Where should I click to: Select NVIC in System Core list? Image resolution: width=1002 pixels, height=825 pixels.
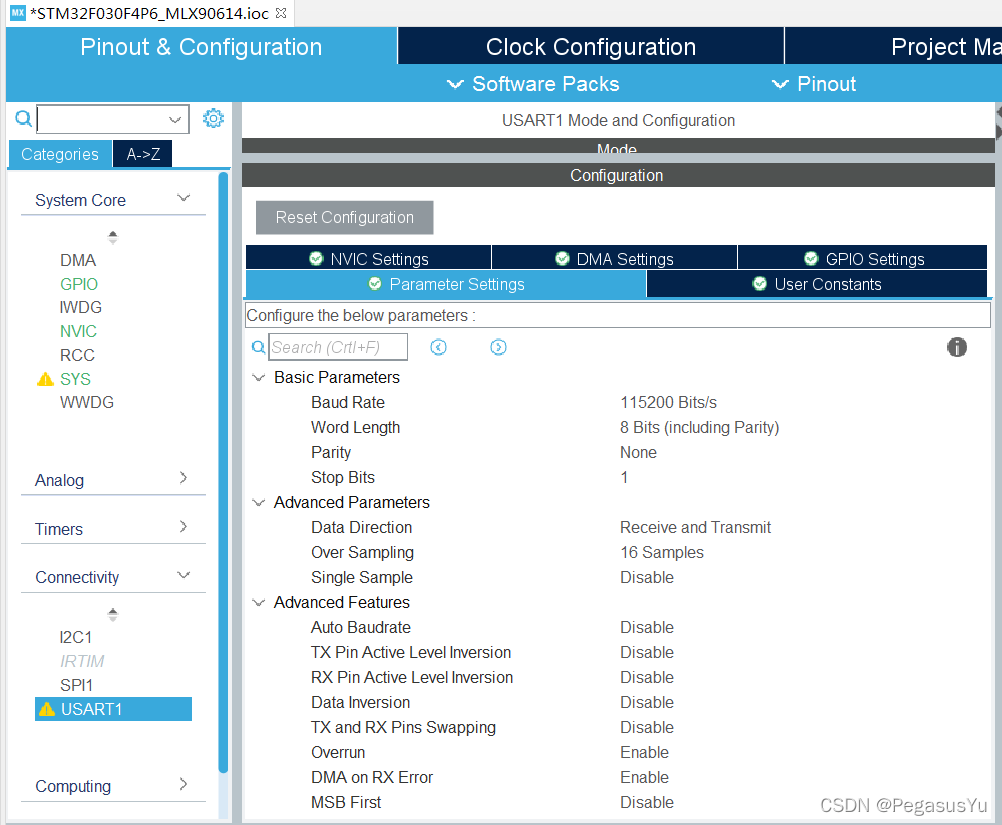[79, 331]
